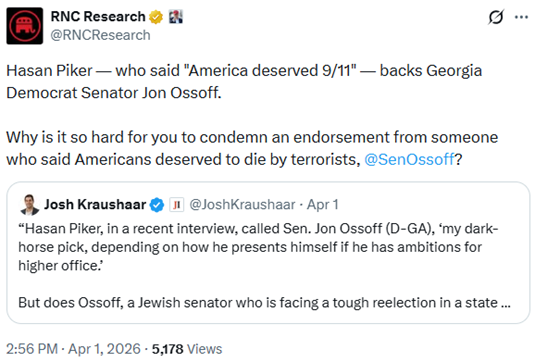The width and height of the screenshot is (535, 362).
Task: Click the affiliate badge image next to RNC Research
Action: [176, 17]
